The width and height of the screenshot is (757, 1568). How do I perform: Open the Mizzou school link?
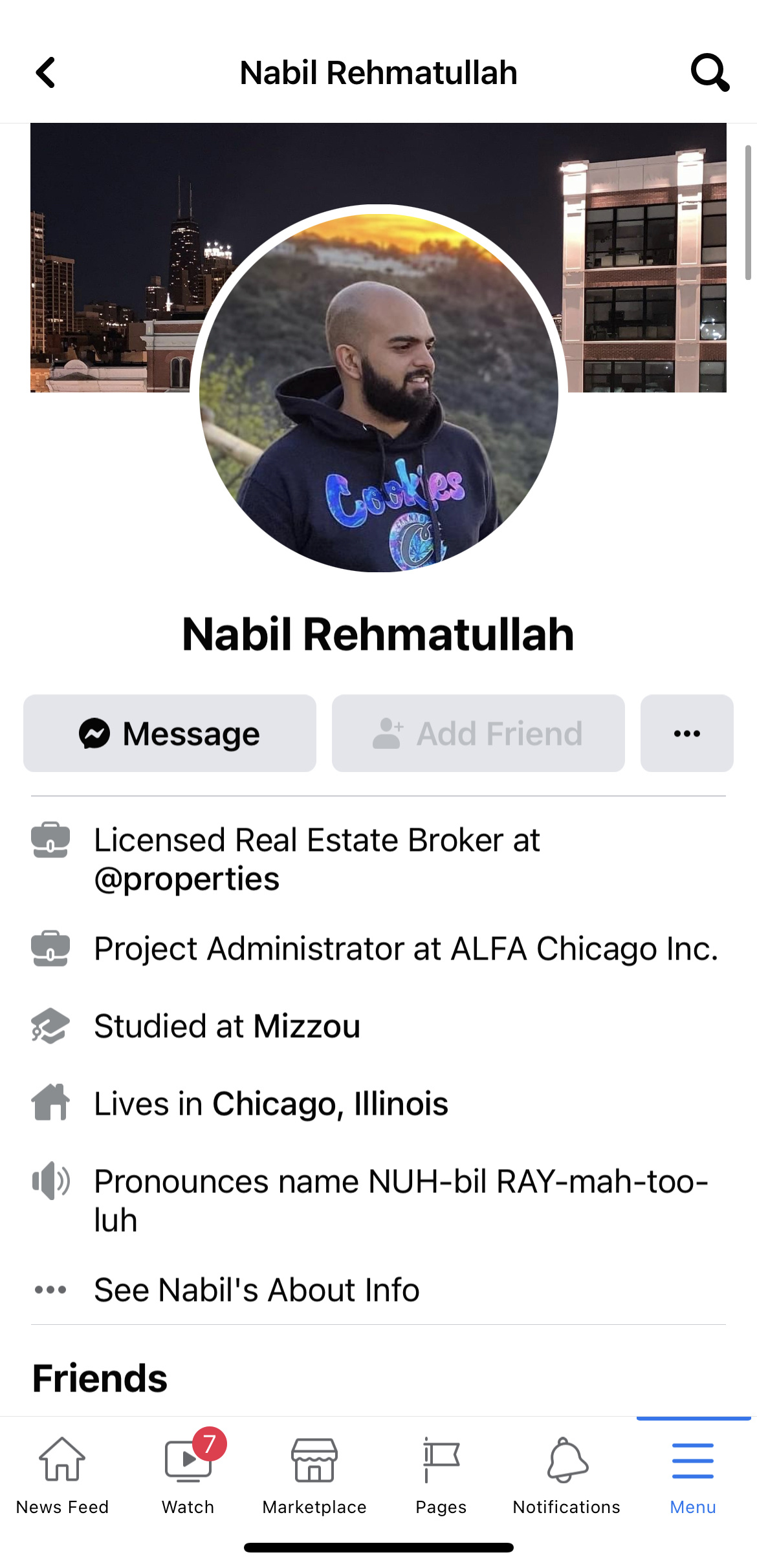tap(307, 1026)
